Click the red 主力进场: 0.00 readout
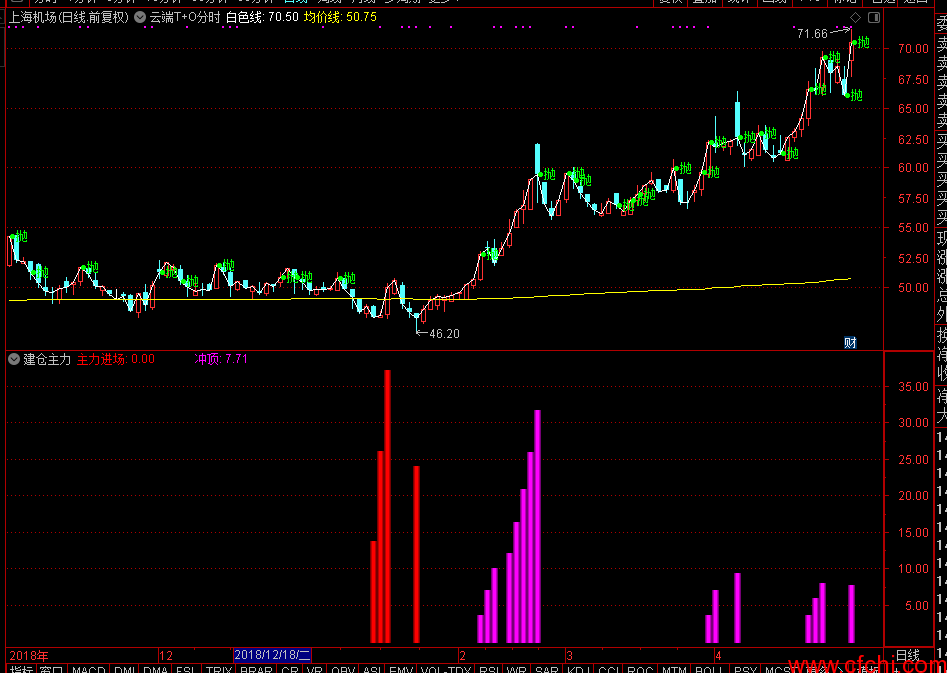The width and height of the screenshot is (947, 673). 116,360
